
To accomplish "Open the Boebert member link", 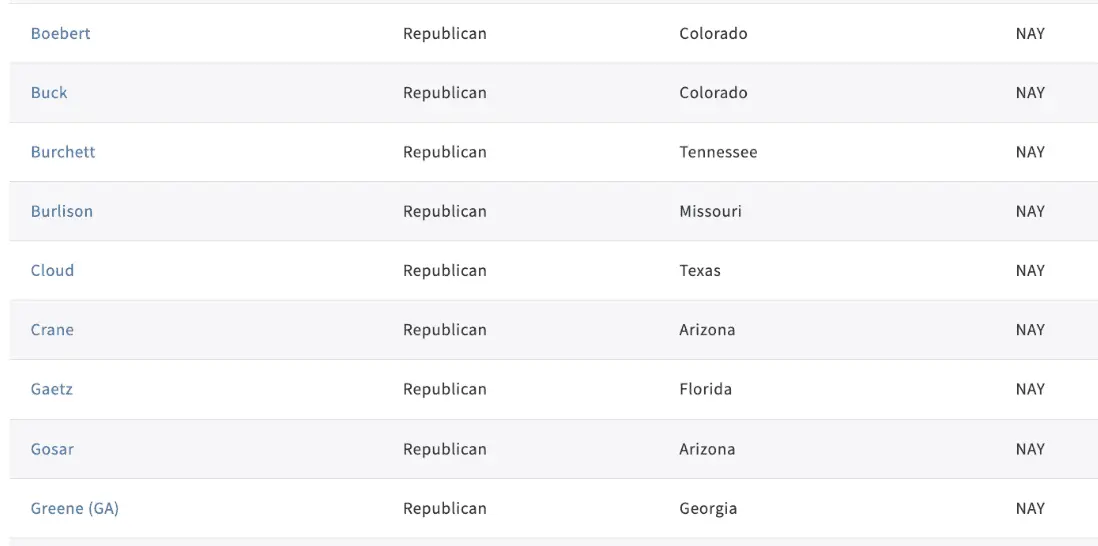I will point(61,34).
